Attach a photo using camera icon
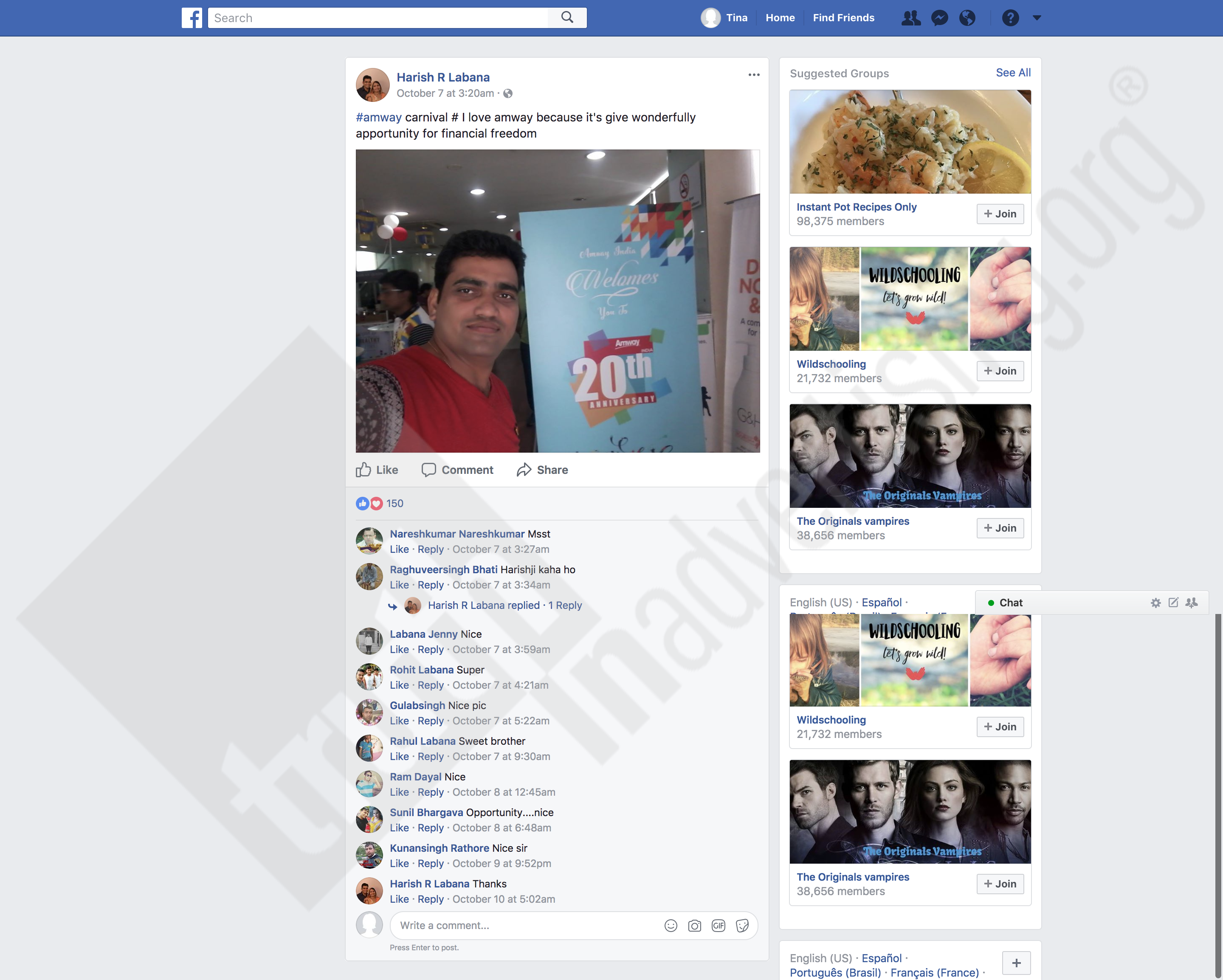This screenshot has height=980, width=1223. 694,926
